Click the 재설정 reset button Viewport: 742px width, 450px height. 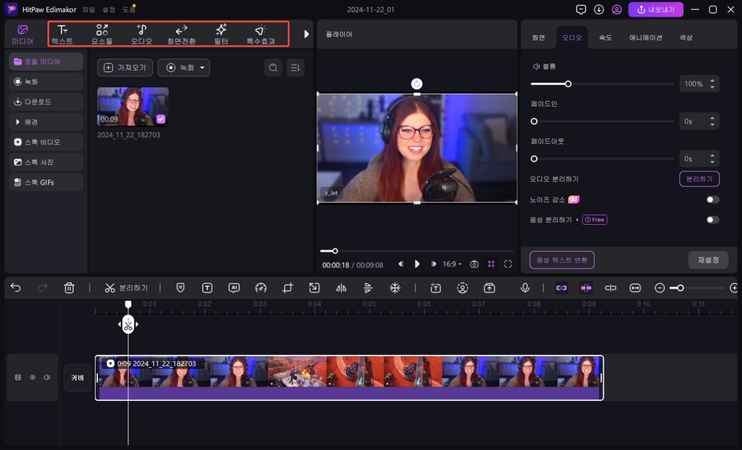tap(708, 260)
